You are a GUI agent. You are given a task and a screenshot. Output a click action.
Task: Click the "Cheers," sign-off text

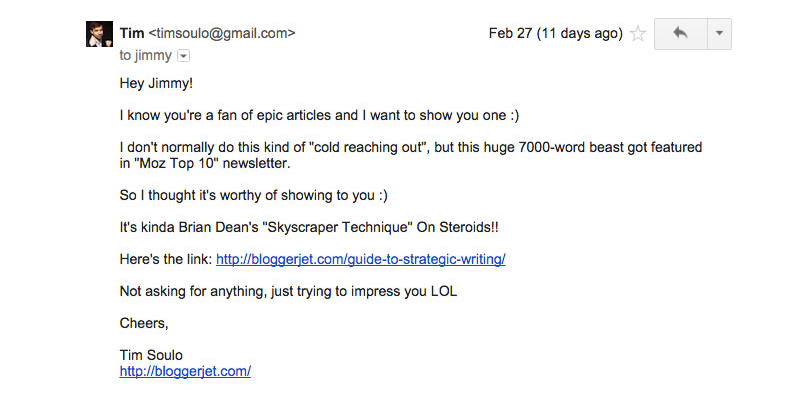[x=145, y=323]
